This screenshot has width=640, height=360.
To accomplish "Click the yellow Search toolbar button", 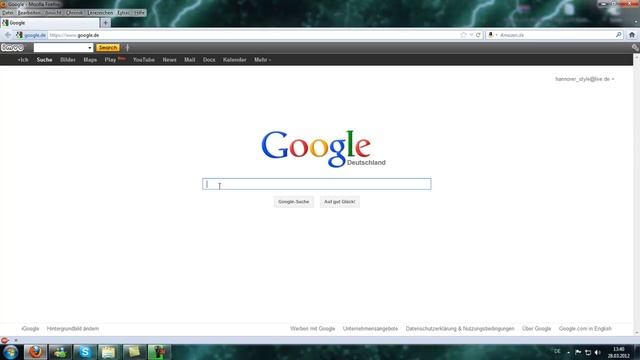I will 108,48.
